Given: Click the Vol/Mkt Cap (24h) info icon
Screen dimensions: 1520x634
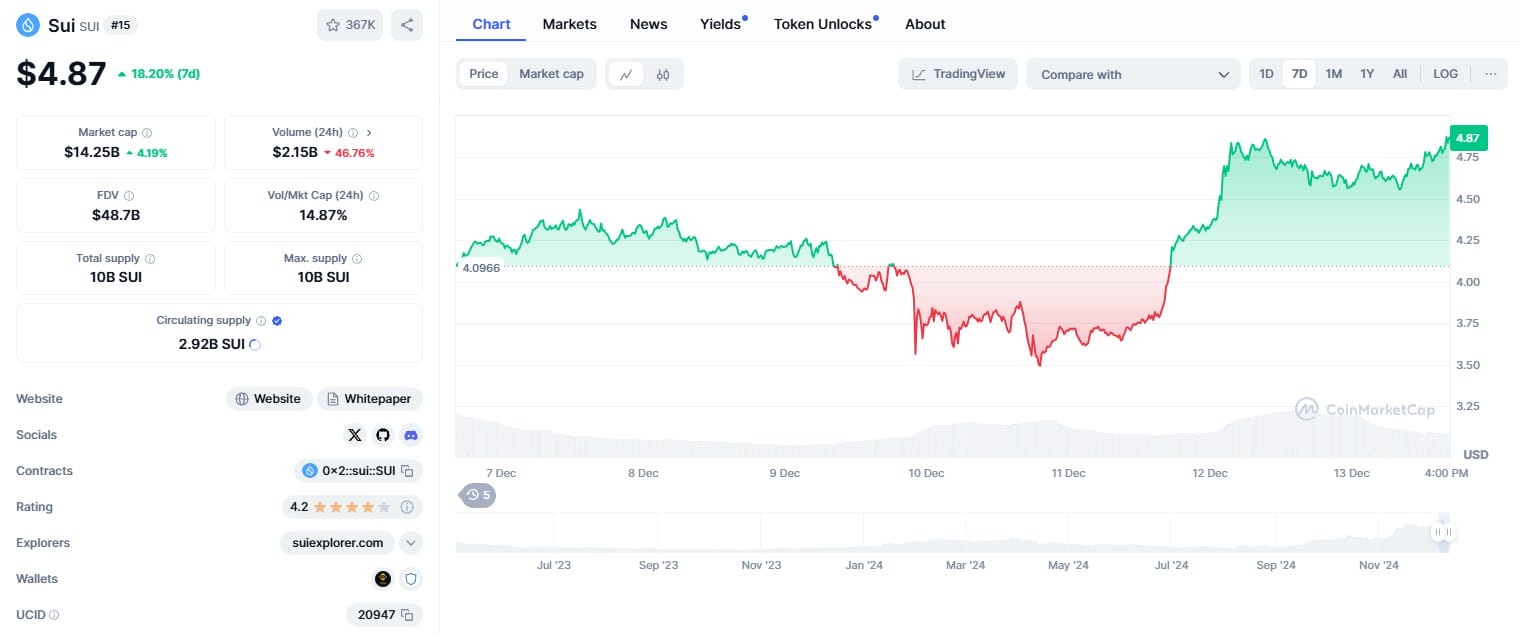Looking at the screenshot, I should click(374, 196).
